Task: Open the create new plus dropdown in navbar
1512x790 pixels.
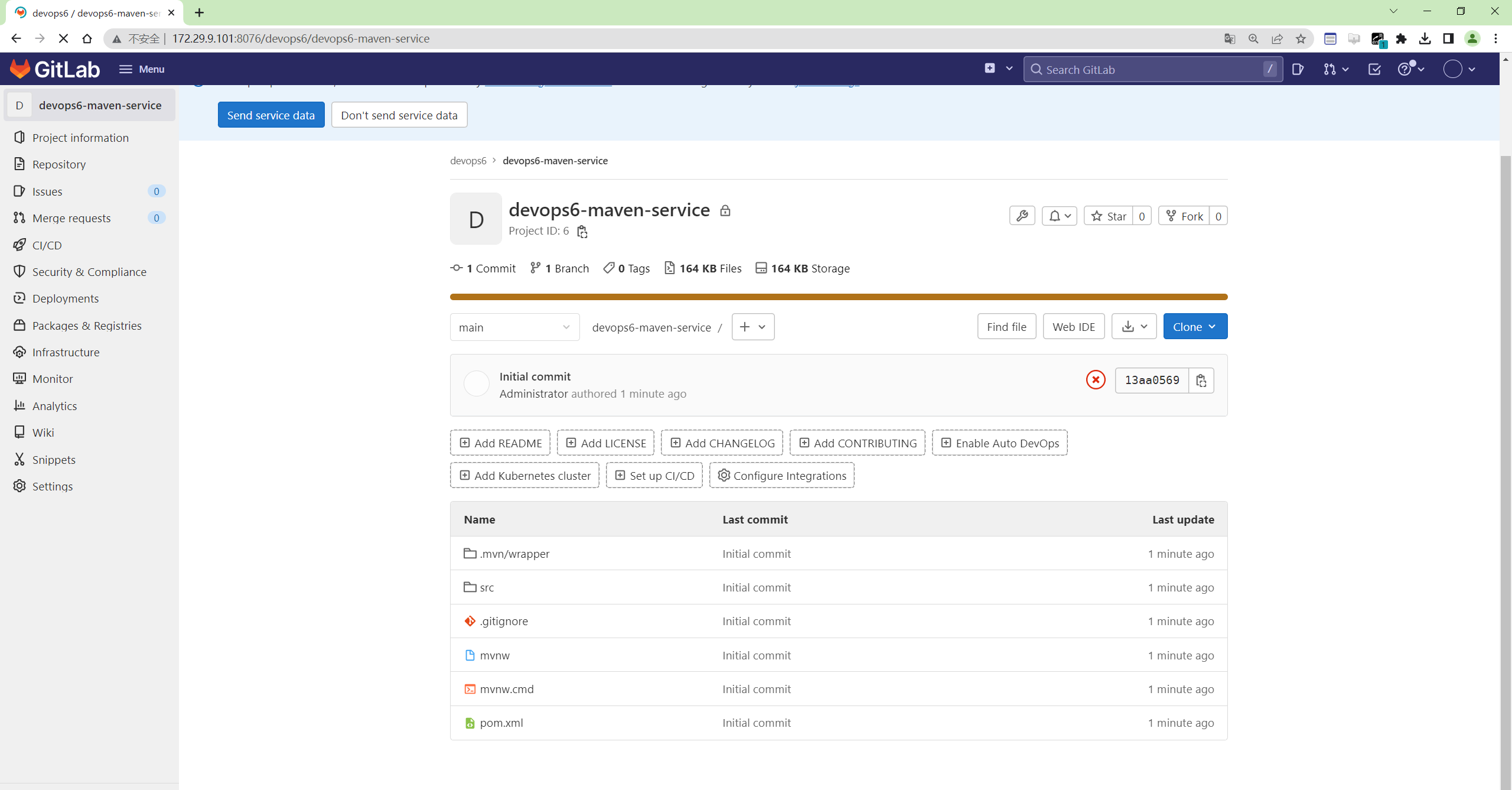Action: [x=998, y=69]
